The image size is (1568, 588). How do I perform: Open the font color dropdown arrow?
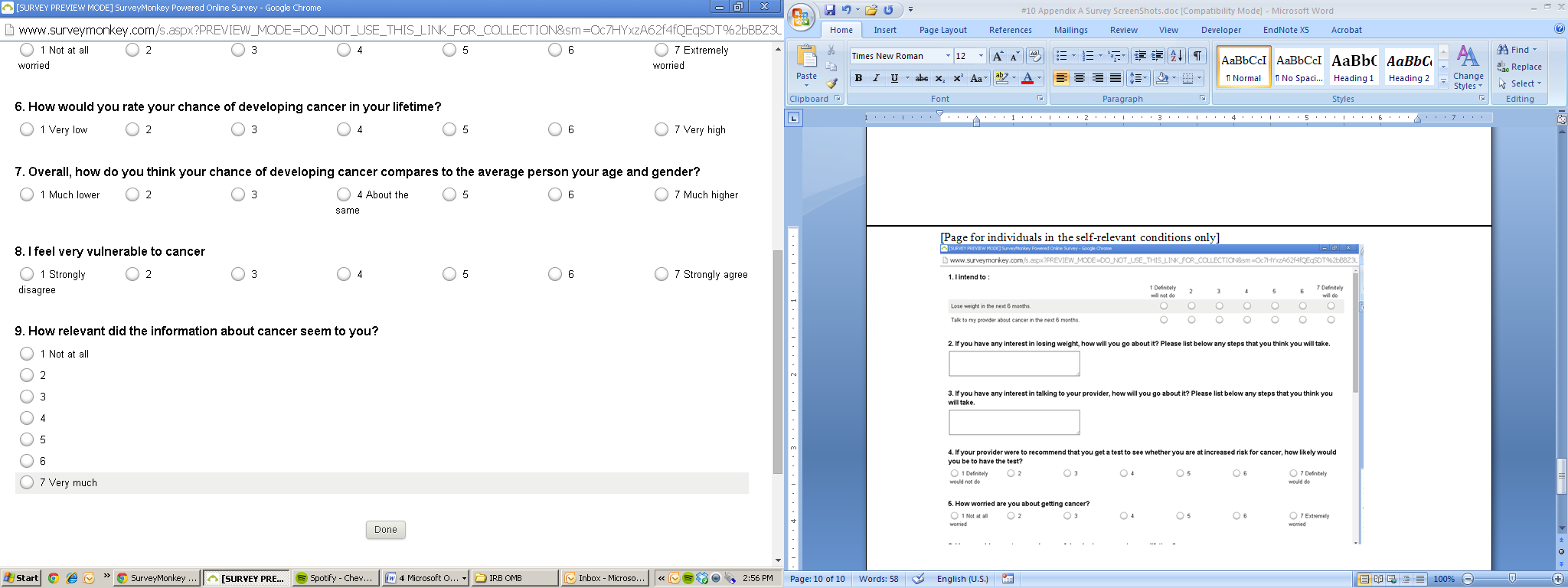1039,78
